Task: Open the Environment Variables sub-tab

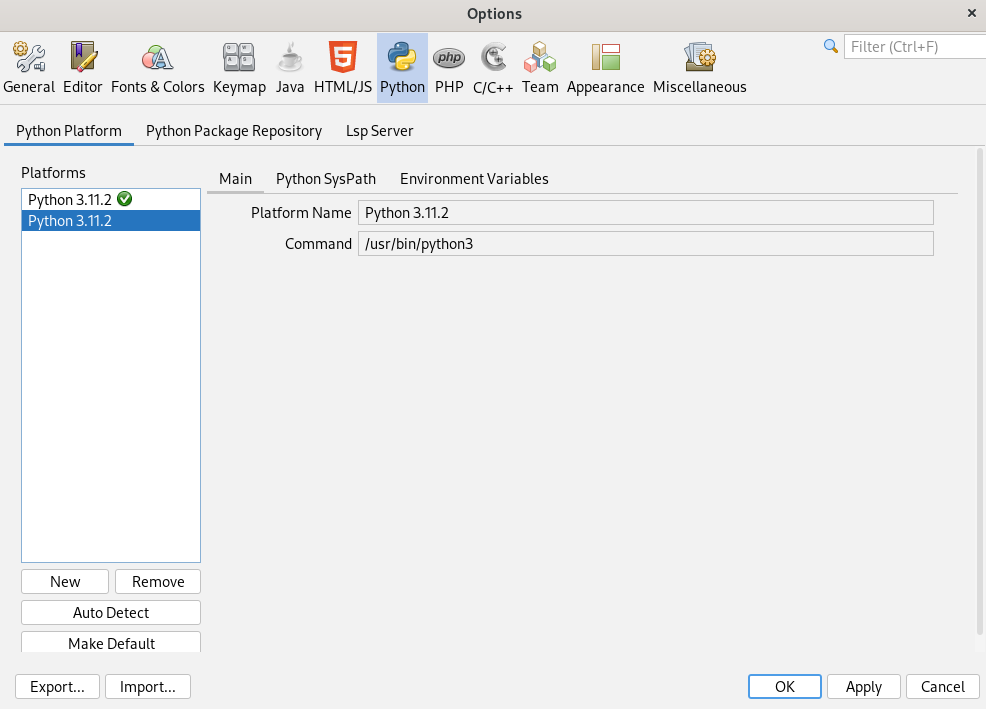Action: point(474,179)
